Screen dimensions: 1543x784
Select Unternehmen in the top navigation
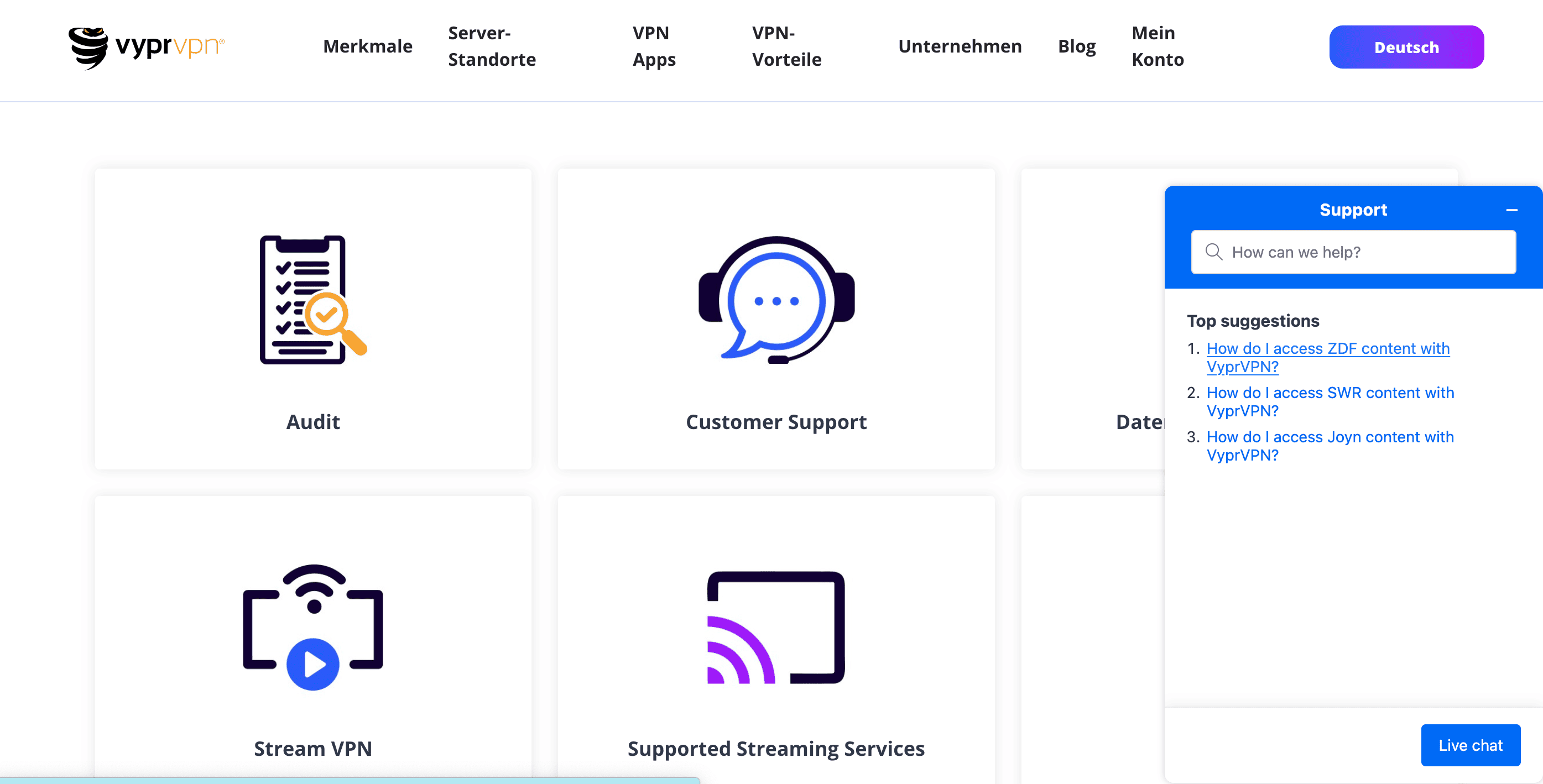(960, 46)
